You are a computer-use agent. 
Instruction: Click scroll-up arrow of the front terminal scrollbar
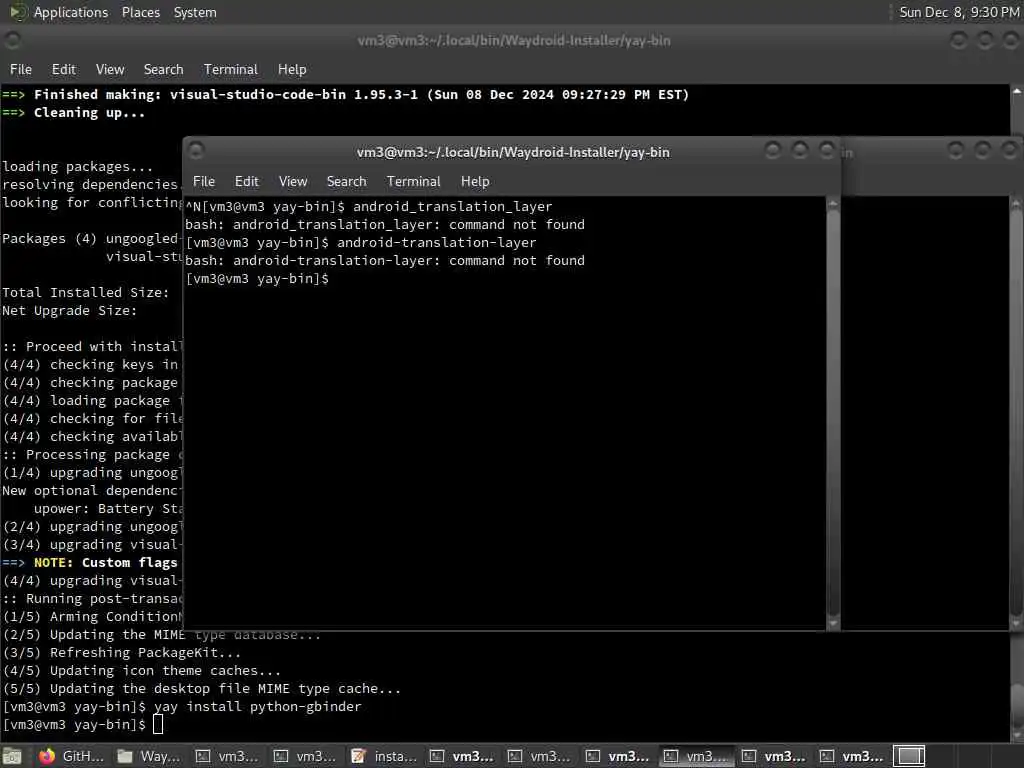tap(833, 204)
